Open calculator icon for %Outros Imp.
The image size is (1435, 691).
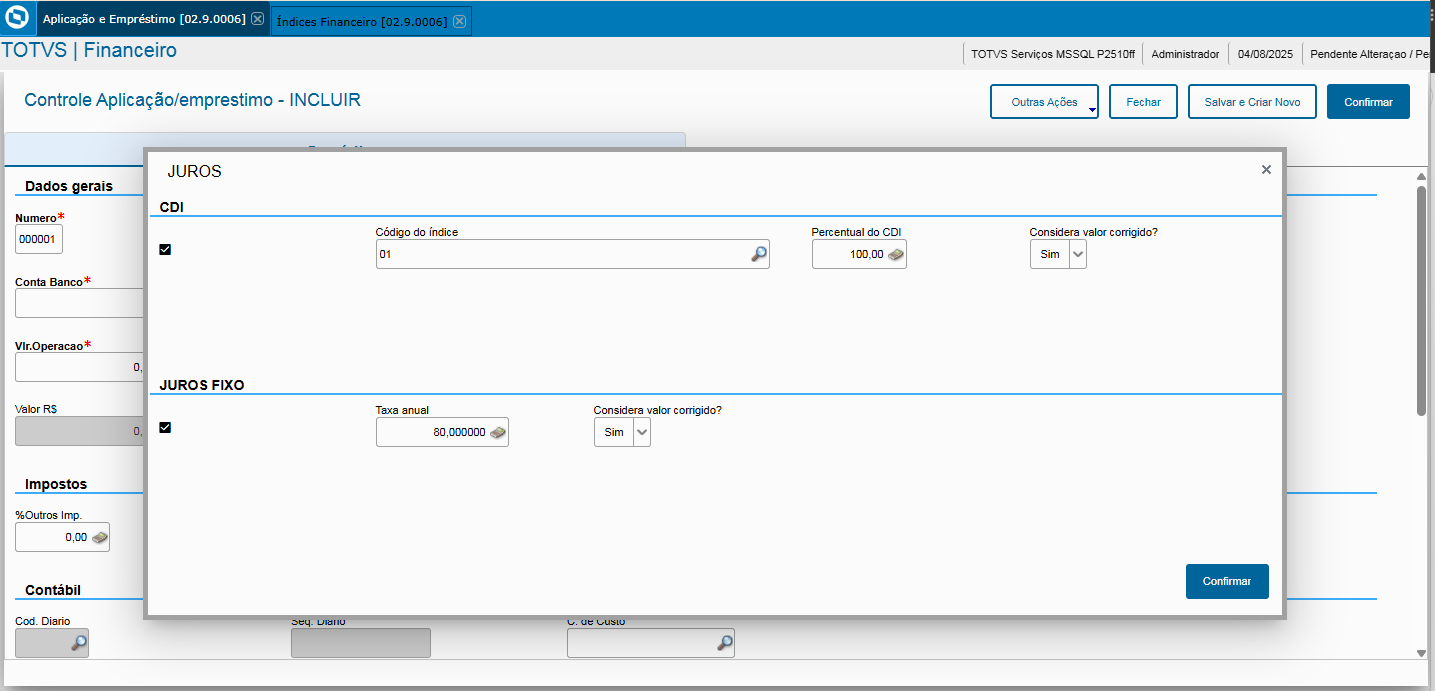(100, 537)
